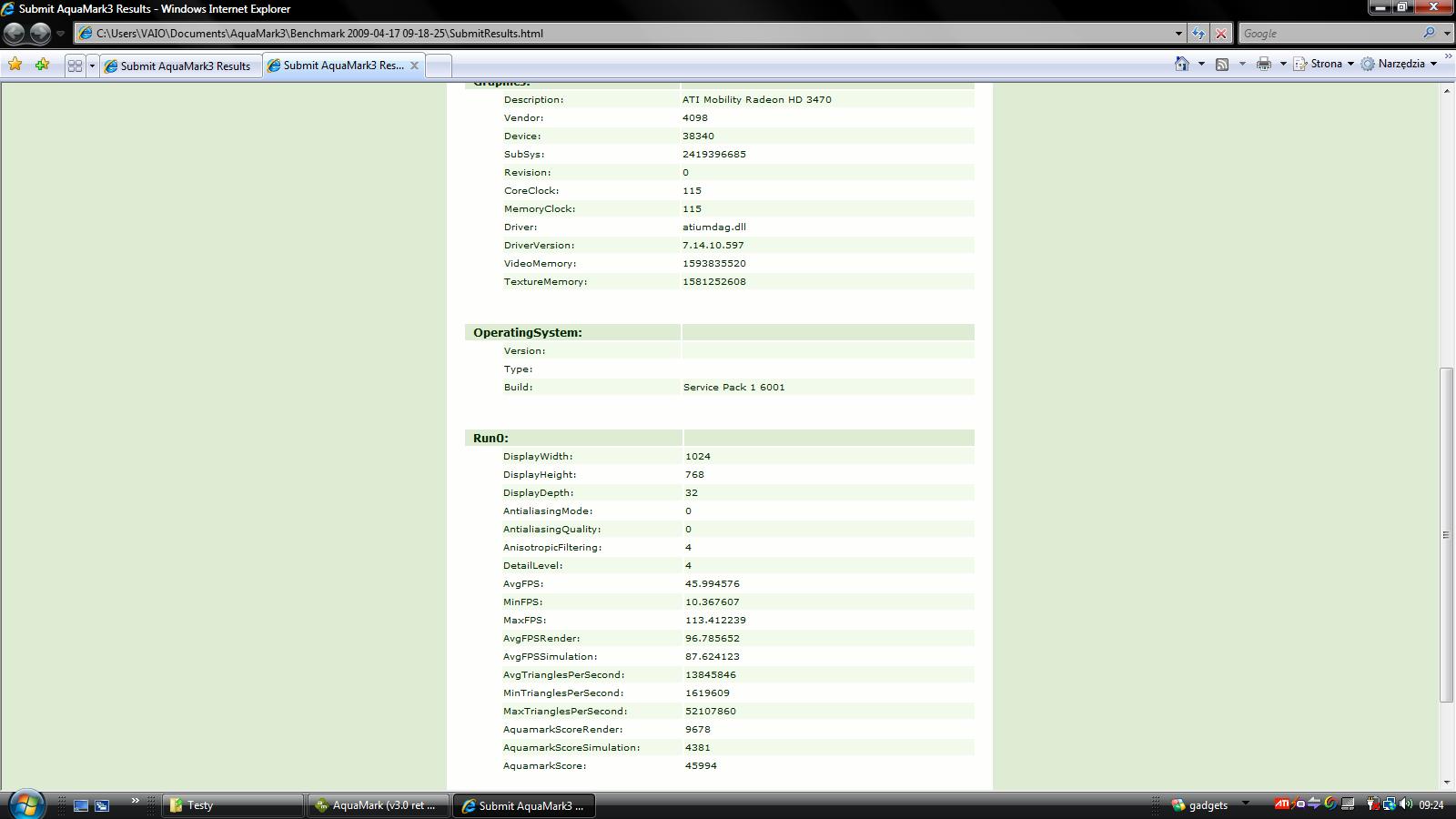
Task: Open Favorites Center star icon
Action: 15,65
